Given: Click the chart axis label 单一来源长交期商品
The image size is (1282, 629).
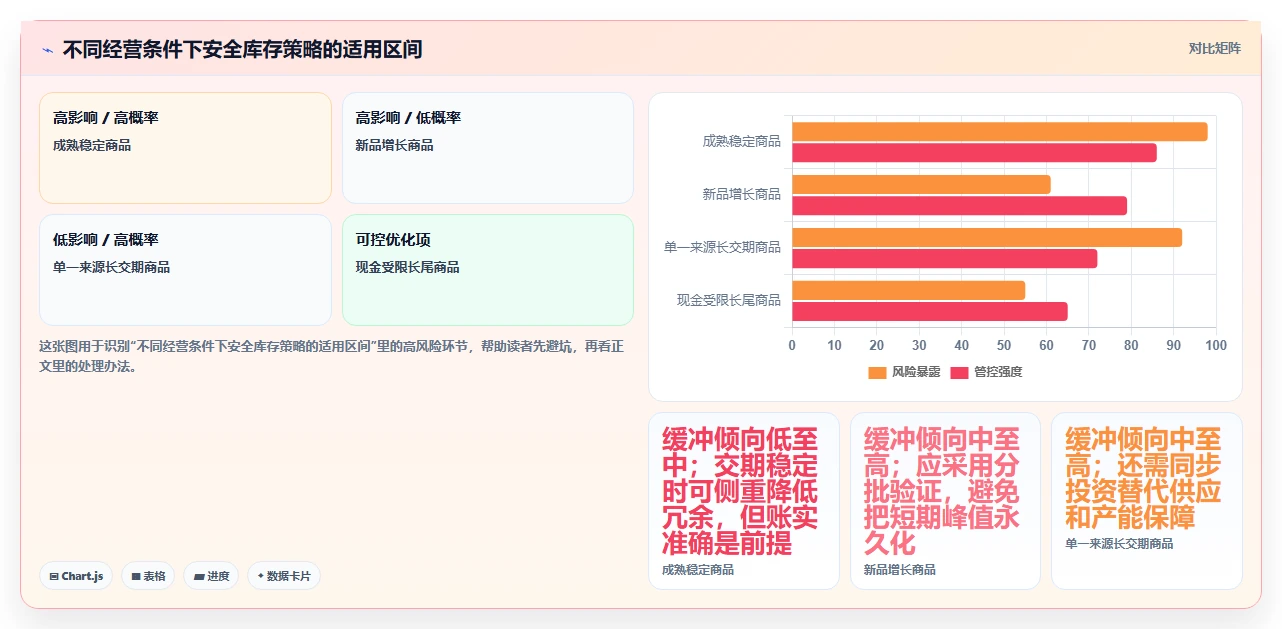Looking at the screenshot, I should [723, 247].
